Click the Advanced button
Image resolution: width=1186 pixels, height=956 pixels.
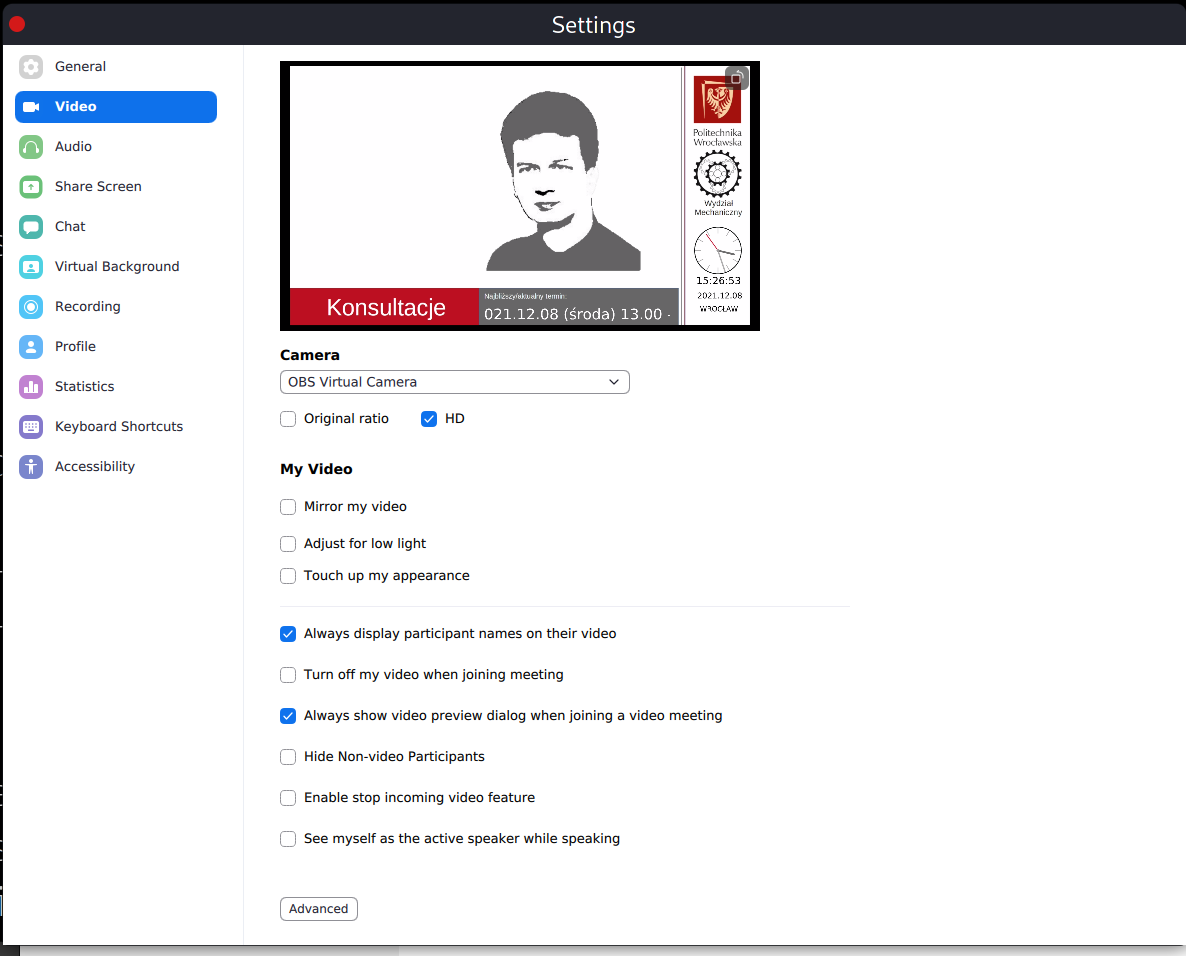[318, 909]
